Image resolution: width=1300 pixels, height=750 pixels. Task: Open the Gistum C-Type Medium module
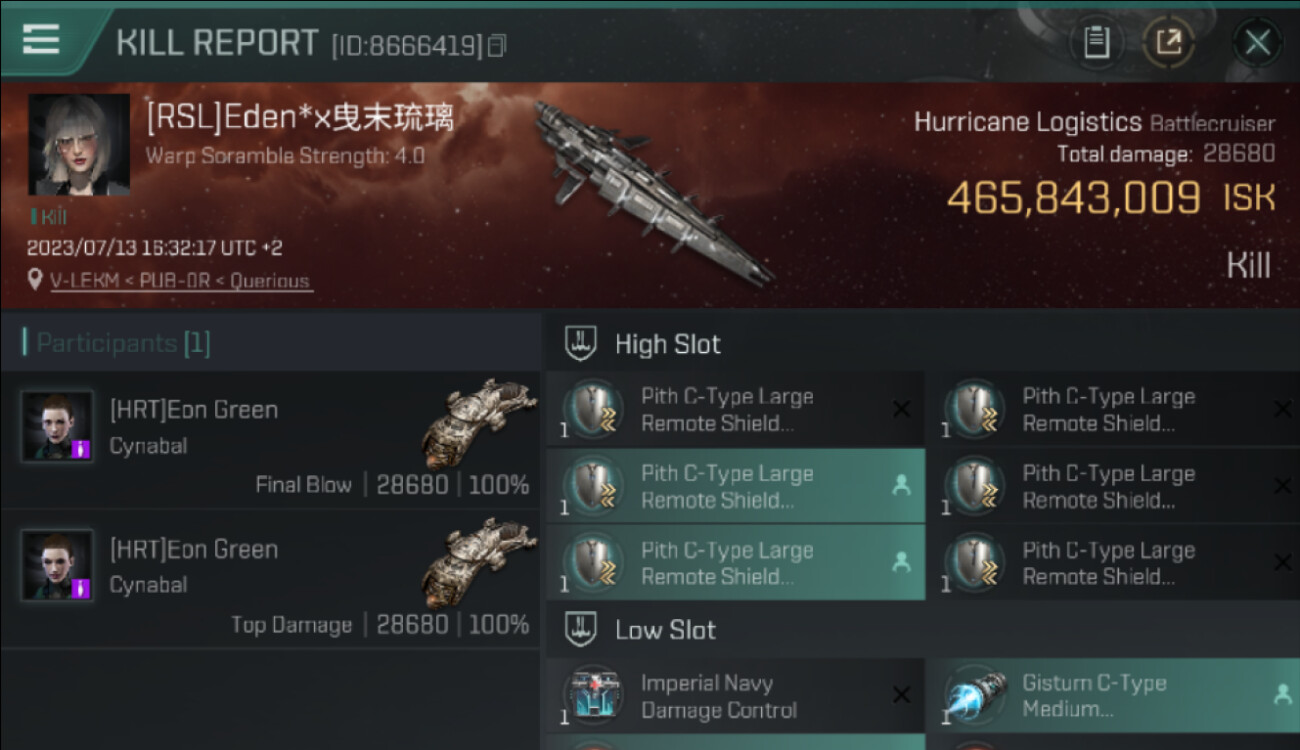point(1113,696)
